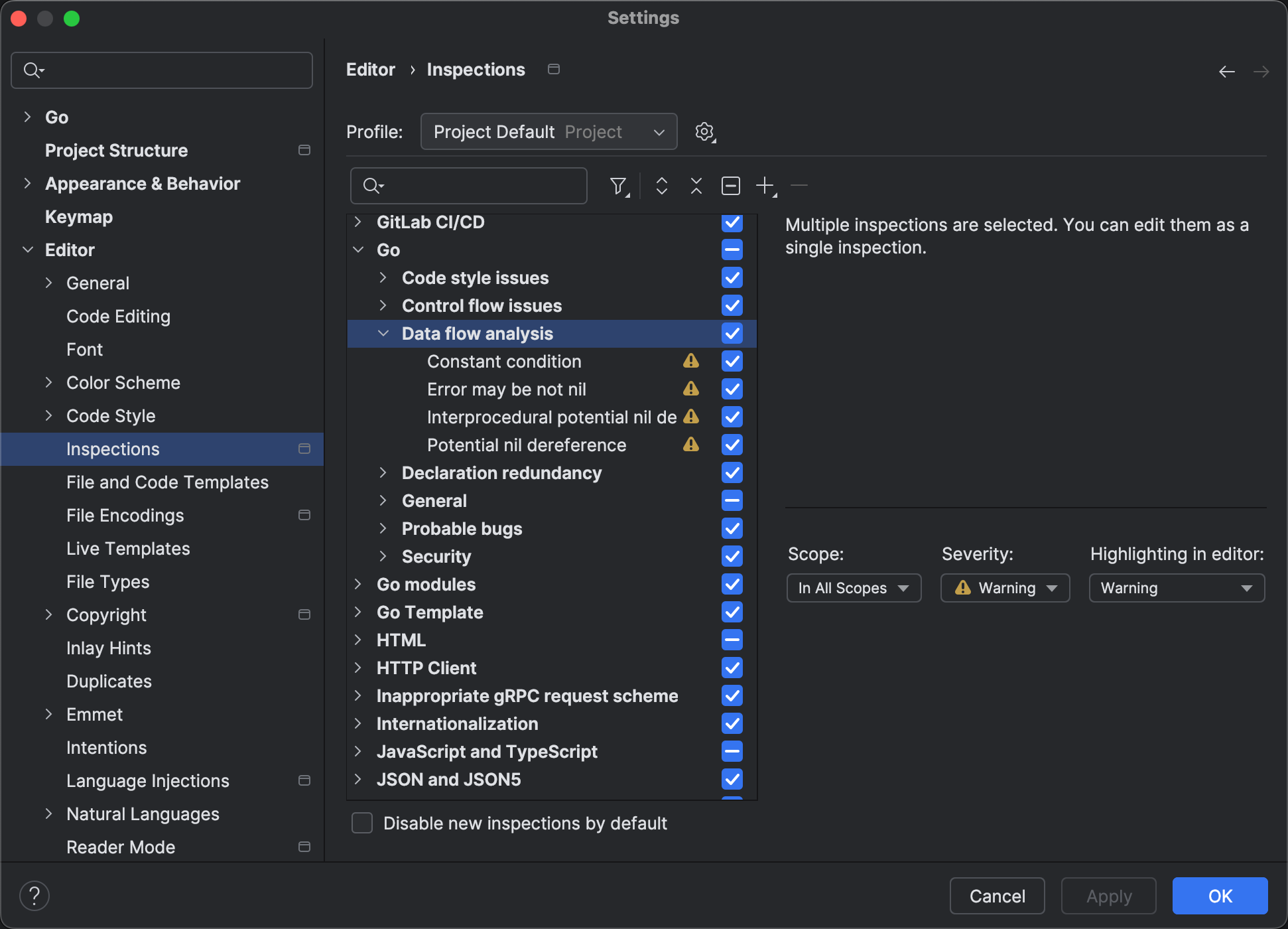The width and height of the screenshot is (1288, 929).
Task: Click the project icon beside Language Injections
Action: (304, 780)
